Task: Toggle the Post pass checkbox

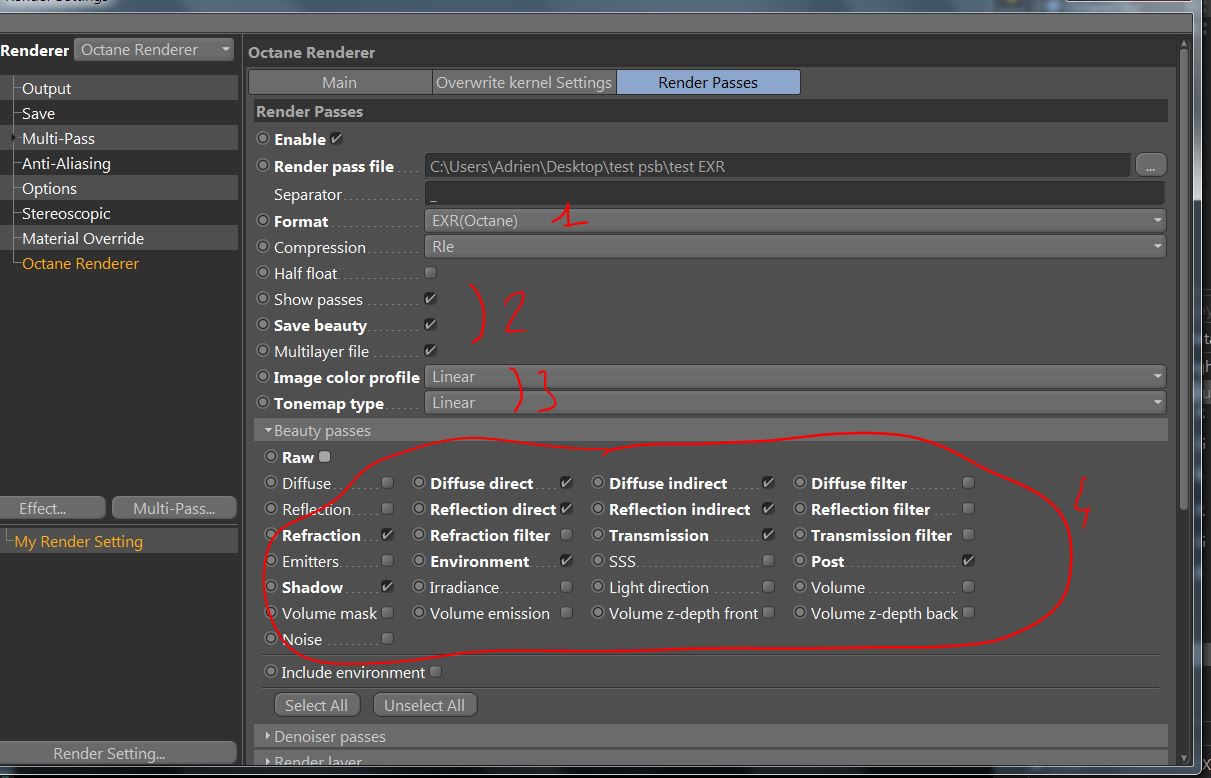Action: (968, 560)
